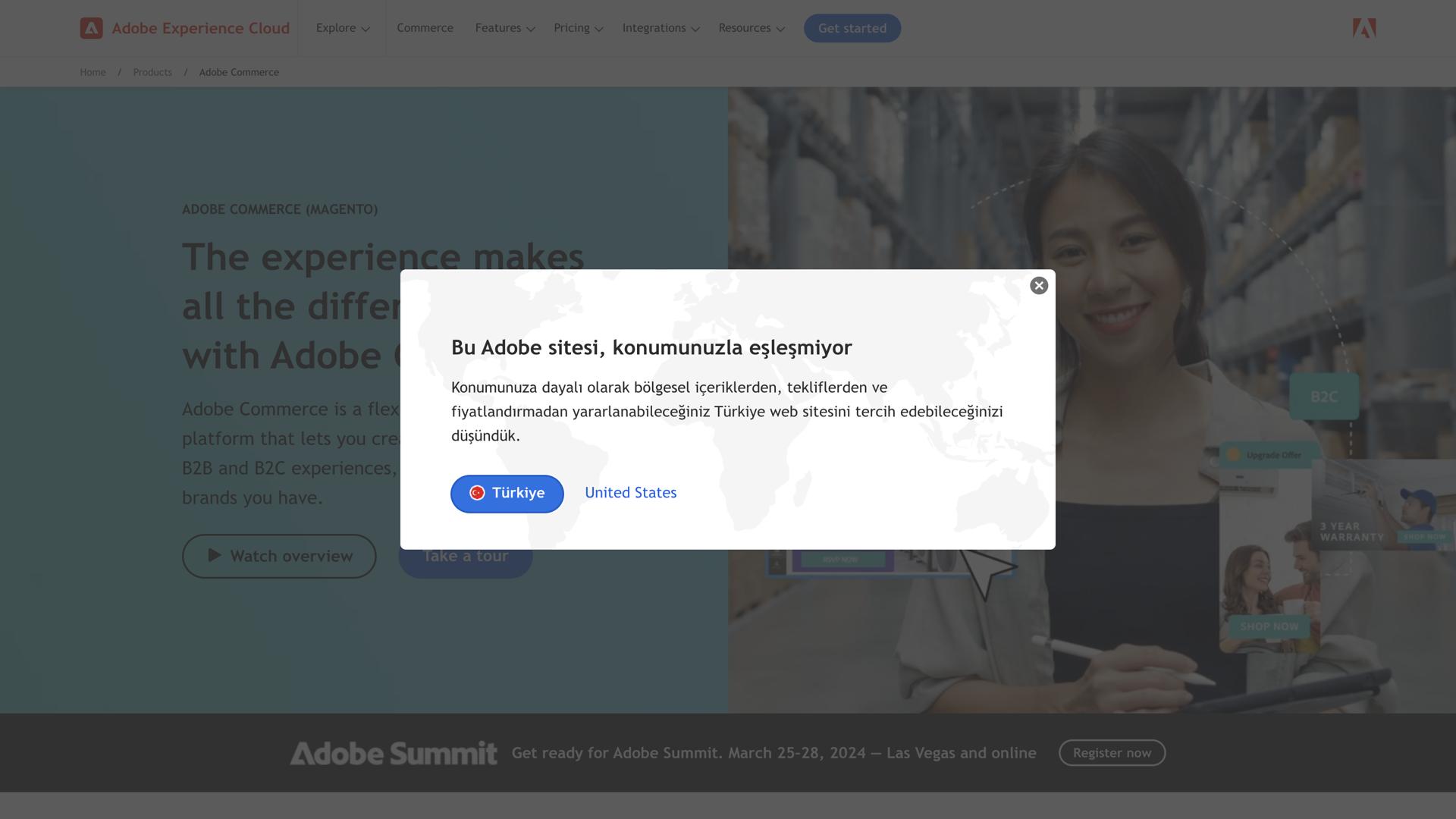Open Products from the breadcrumb trail
Image resolution: width=1456 pixels, height=819 pixels.
coord(152,72)
